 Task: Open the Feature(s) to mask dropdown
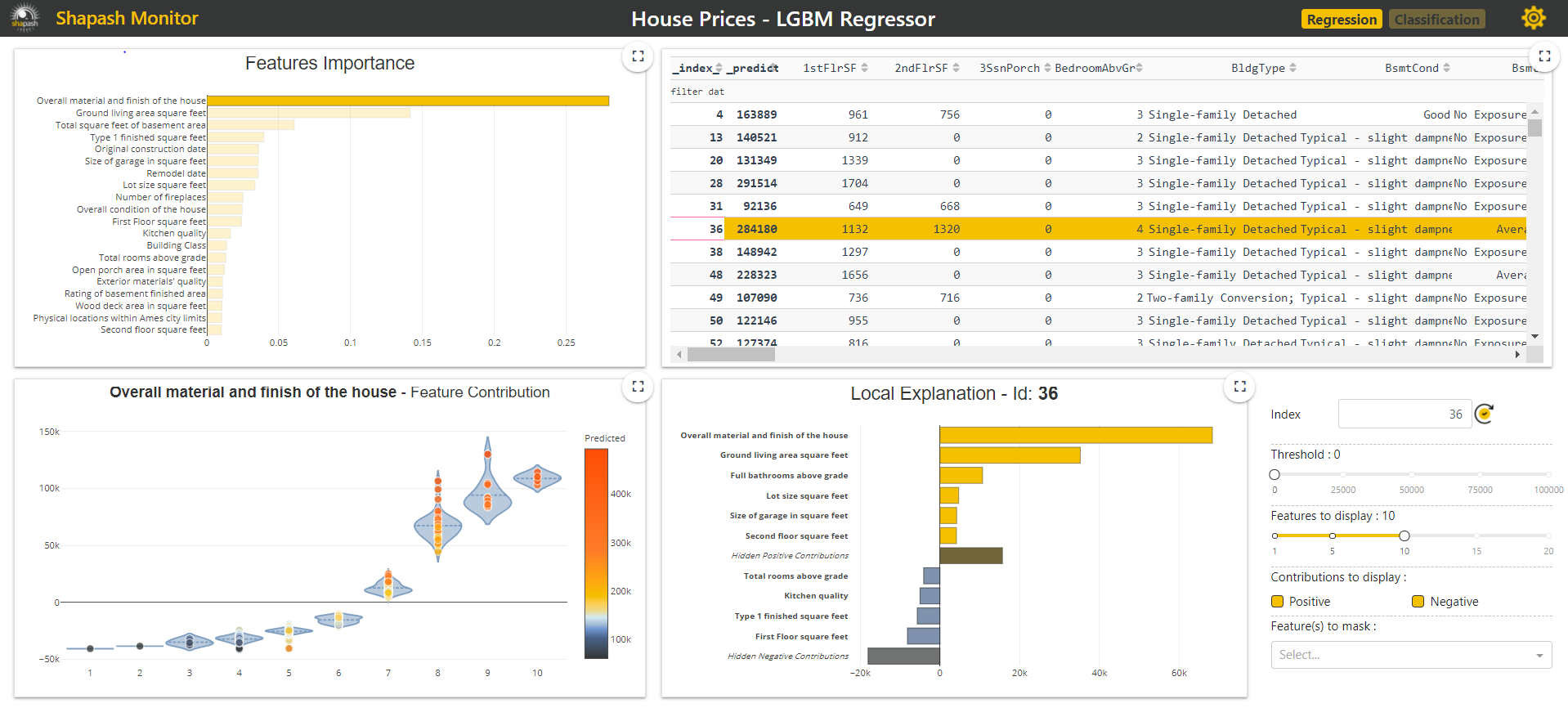click(1410, 655)
